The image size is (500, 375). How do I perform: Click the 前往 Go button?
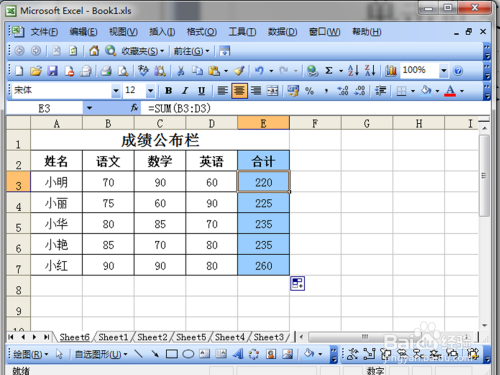(x=191, y=51)
